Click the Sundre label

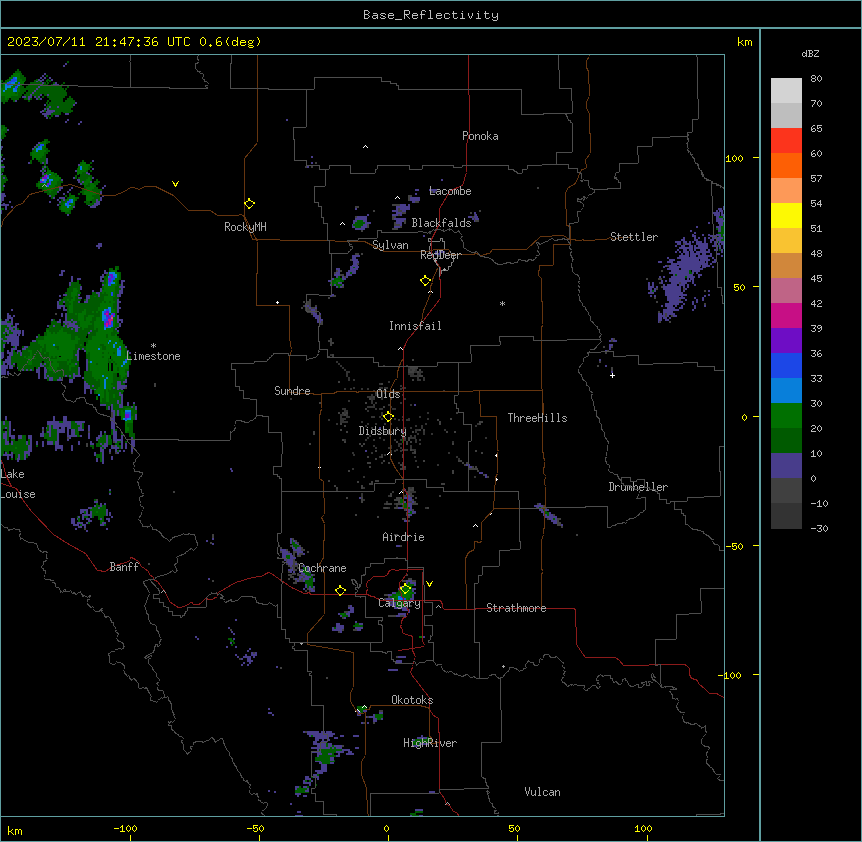292,391
